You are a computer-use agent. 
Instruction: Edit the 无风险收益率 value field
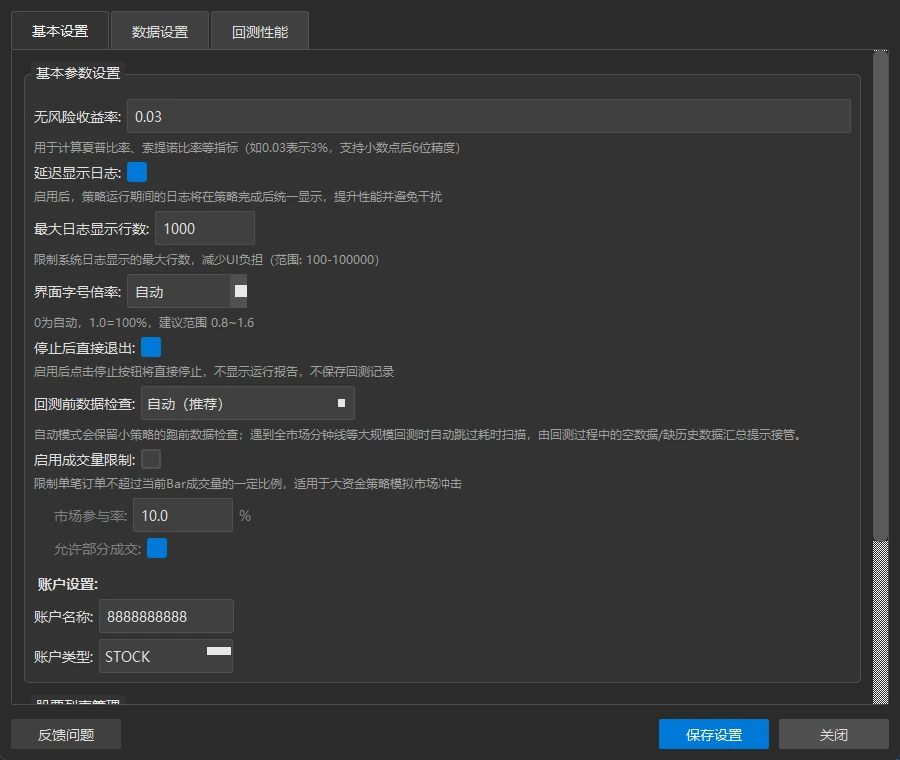click(x=488, y=117)
